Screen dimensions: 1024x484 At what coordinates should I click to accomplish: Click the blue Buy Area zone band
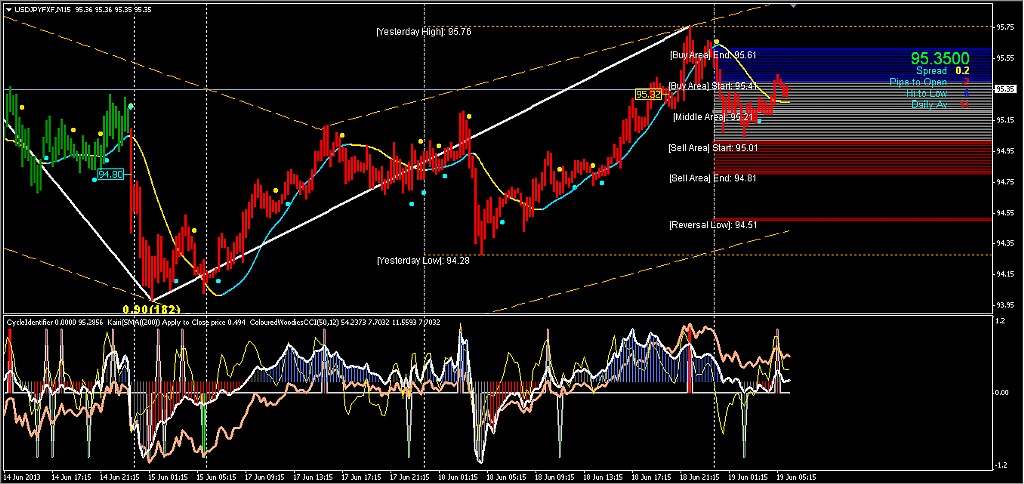[853, 64]
